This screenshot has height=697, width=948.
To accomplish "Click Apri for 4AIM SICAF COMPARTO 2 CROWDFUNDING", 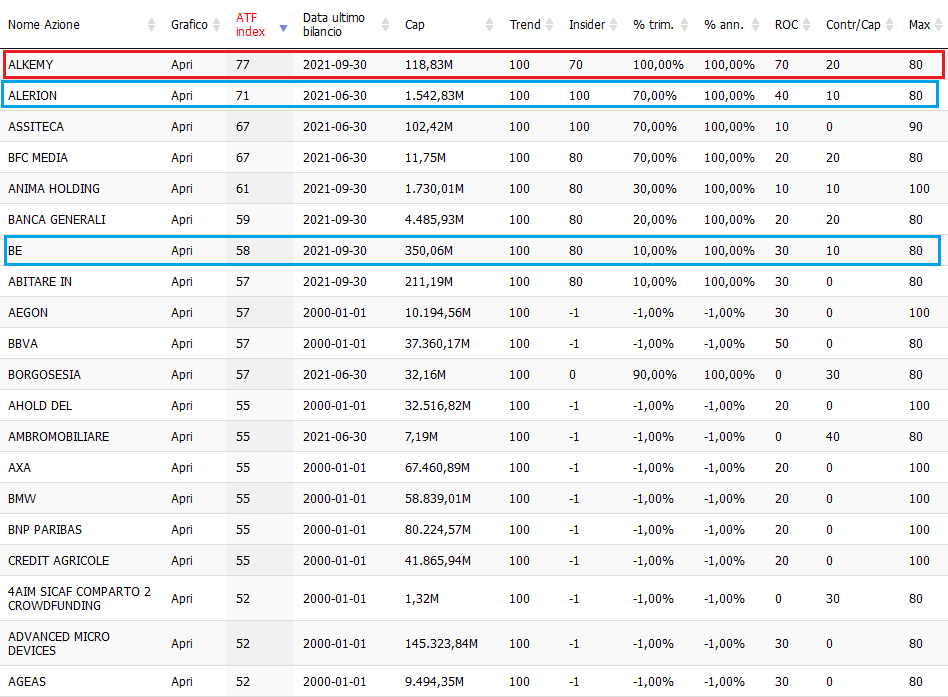I will pyautogui.click(x=182, y=598).
